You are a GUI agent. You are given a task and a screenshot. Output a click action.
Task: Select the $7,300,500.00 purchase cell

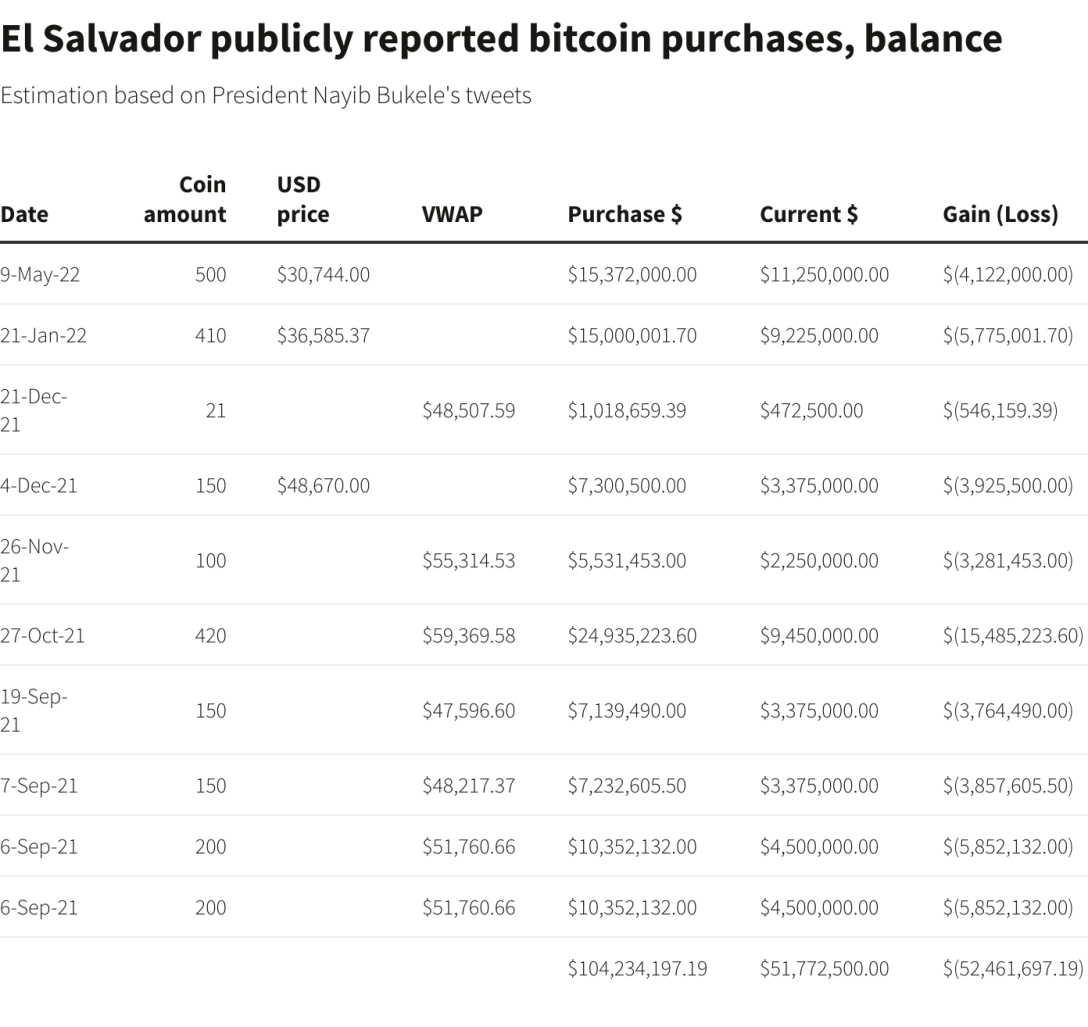click(627, 486)
